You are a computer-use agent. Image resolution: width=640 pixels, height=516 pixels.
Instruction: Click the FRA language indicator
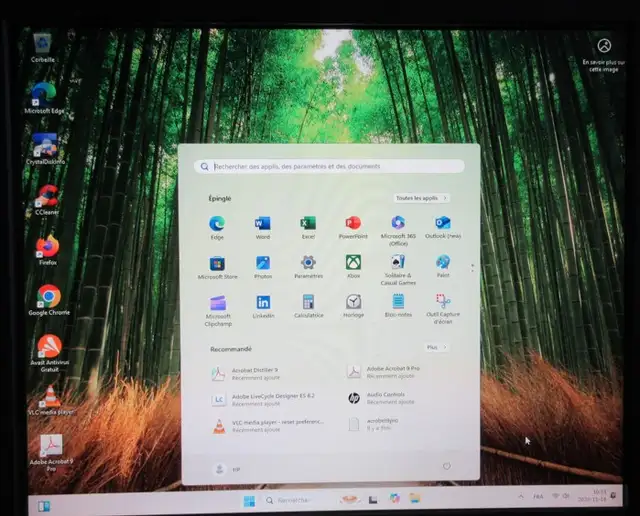pos(538,496)
